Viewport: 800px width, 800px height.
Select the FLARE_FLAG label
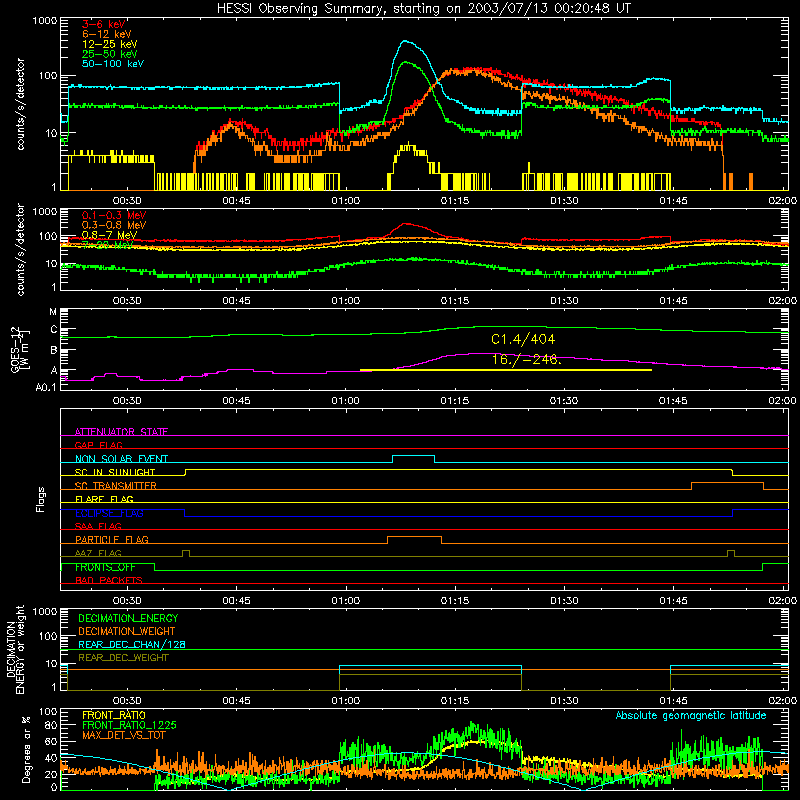tap(104, 499)
